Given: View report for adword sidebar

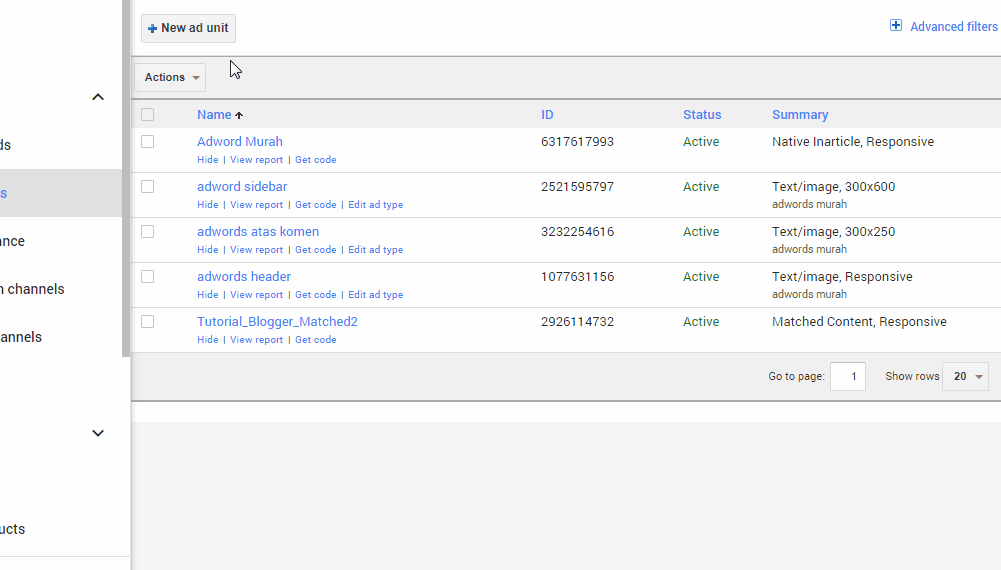Looking at the screenshot, I should point(256,205).
